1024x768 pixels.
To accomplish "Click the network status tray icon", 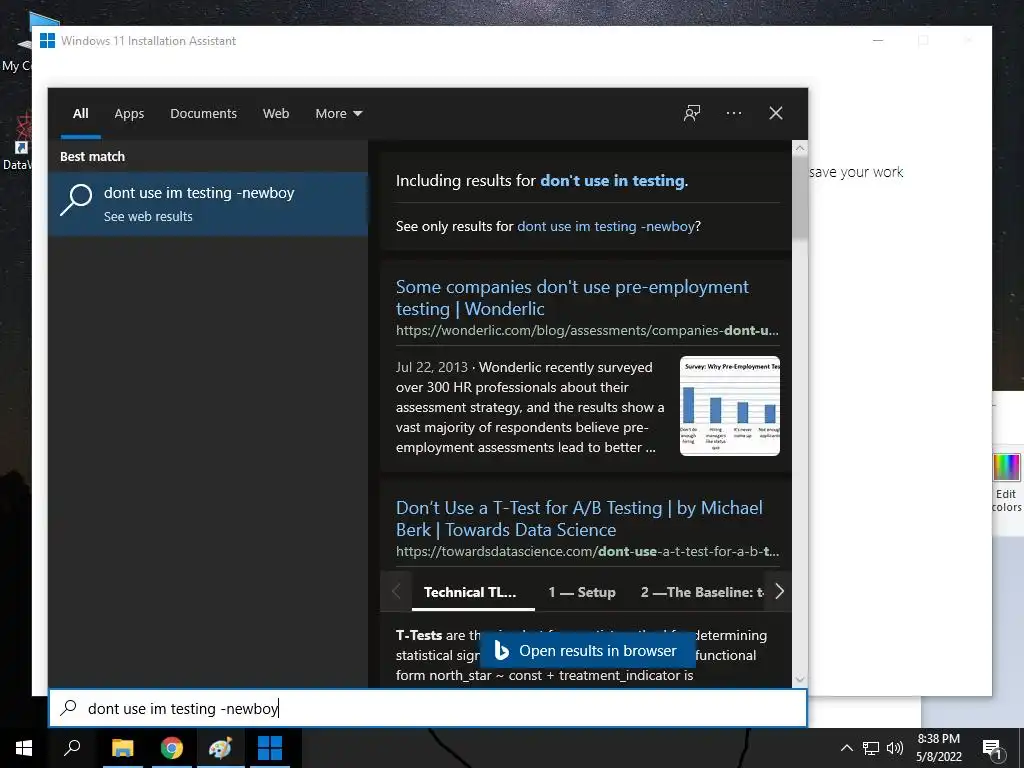I will 870,748.
